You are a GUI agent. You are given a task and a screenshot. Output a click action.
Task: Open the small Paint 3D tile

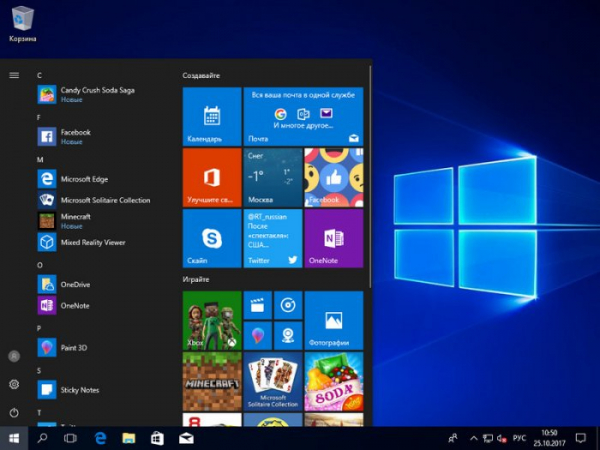click(x=258, y=336)
